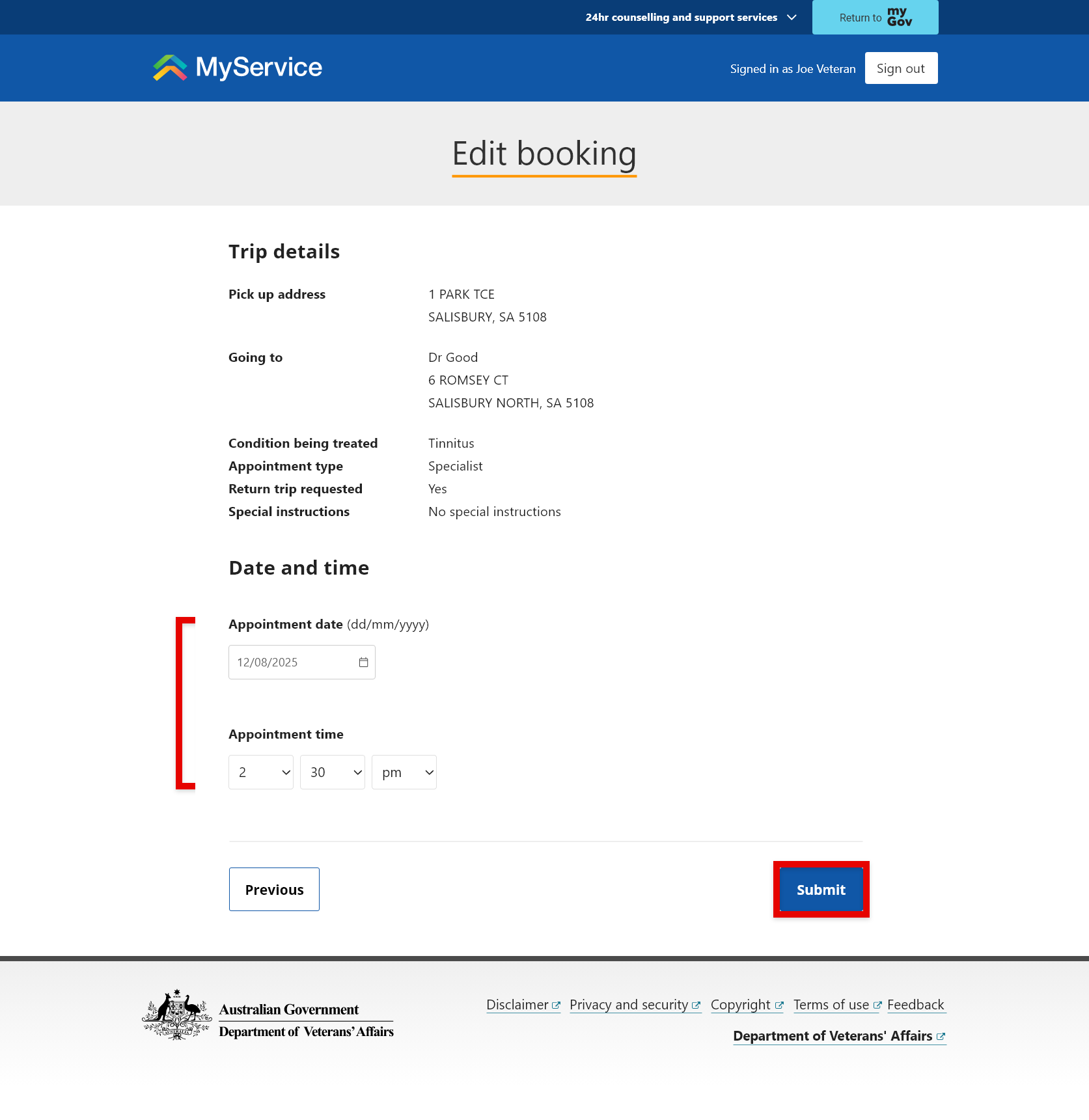Viewport: 1089px width, 1120px height.
Task: Click the external link icon beside Disclaimer
Action: click(555, 1005)
